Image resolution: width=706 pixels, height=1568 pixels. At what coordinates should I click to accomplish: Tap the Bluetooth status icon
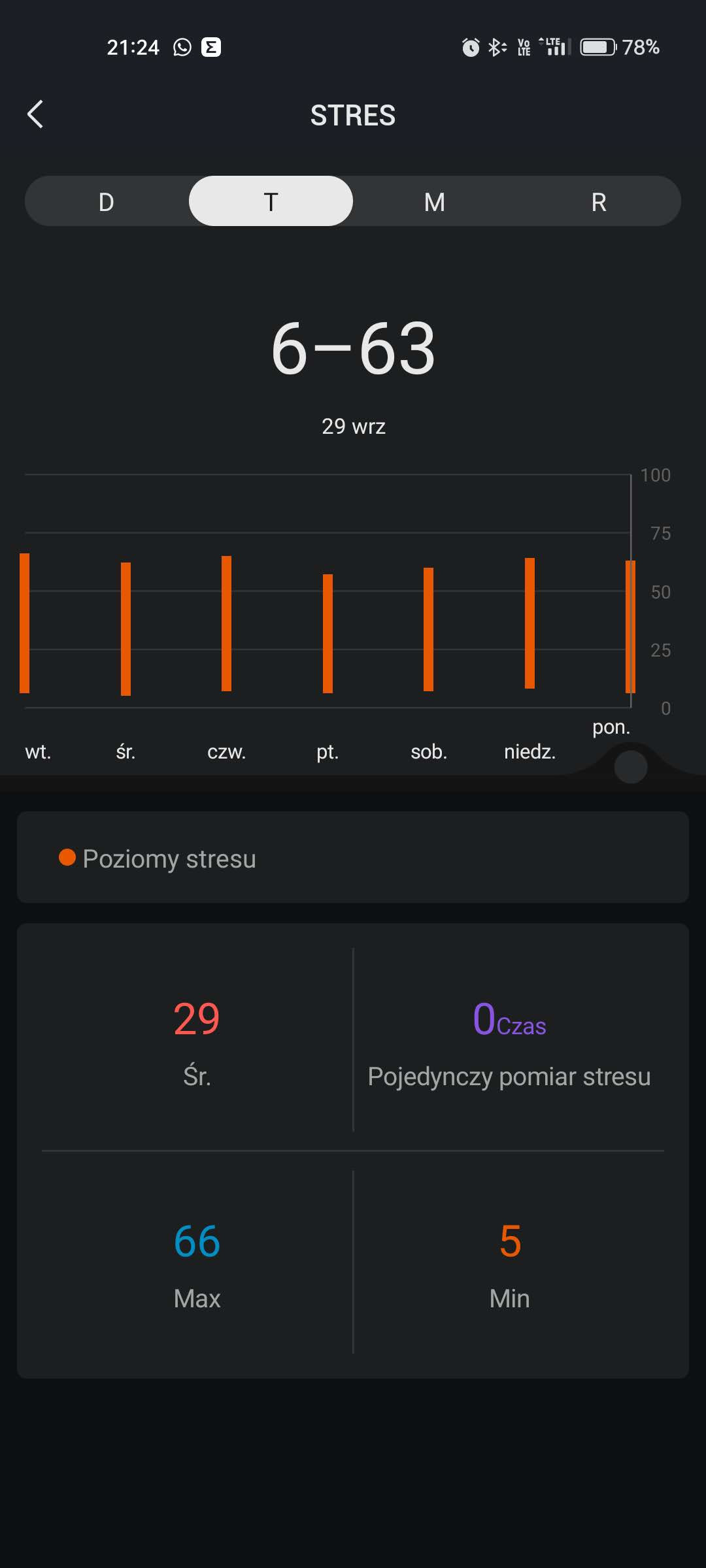[497, 47]
